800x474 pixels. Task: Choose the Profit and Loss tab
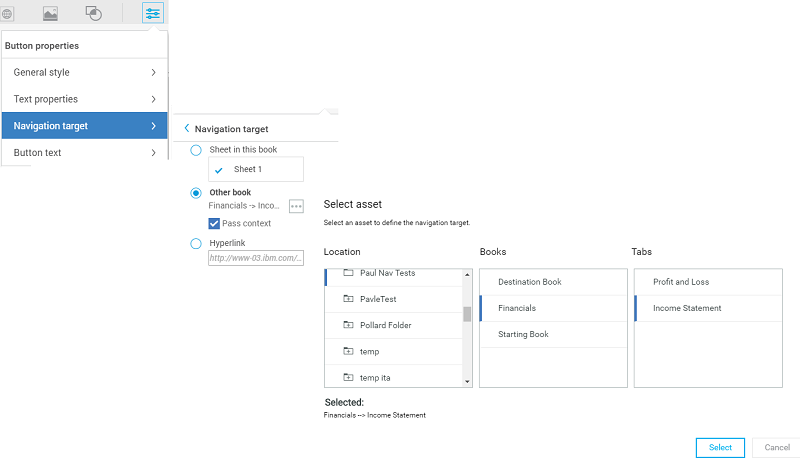coord(708,282)
